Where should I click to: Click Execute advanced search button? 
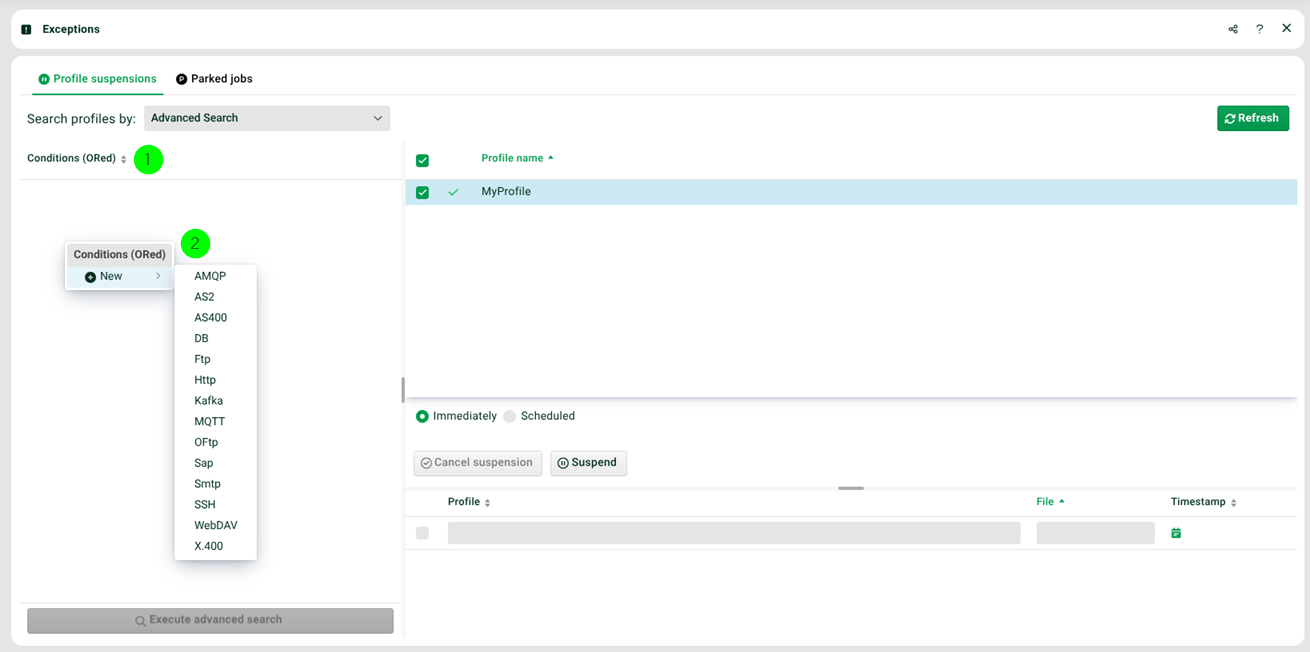(210, 620)
